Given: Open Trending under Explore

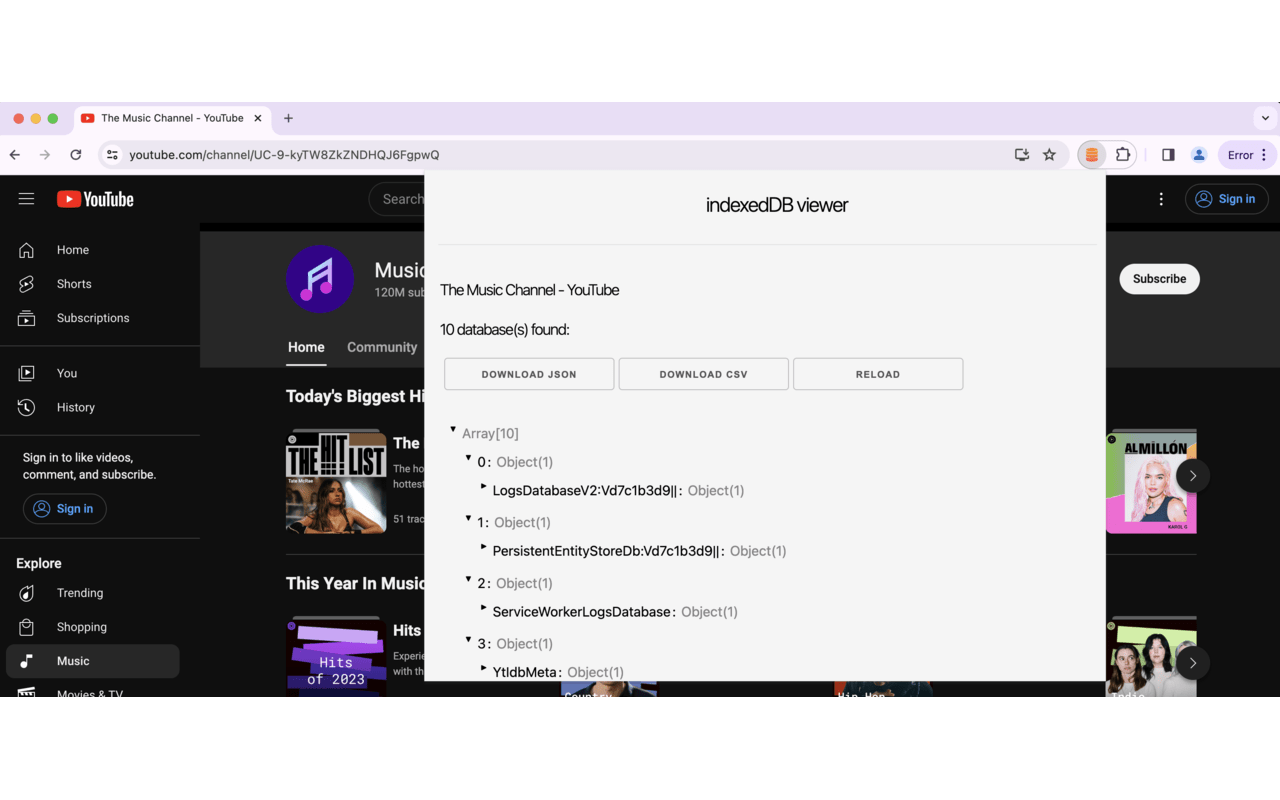Looking at the screenshot, I should click(92, 593).
